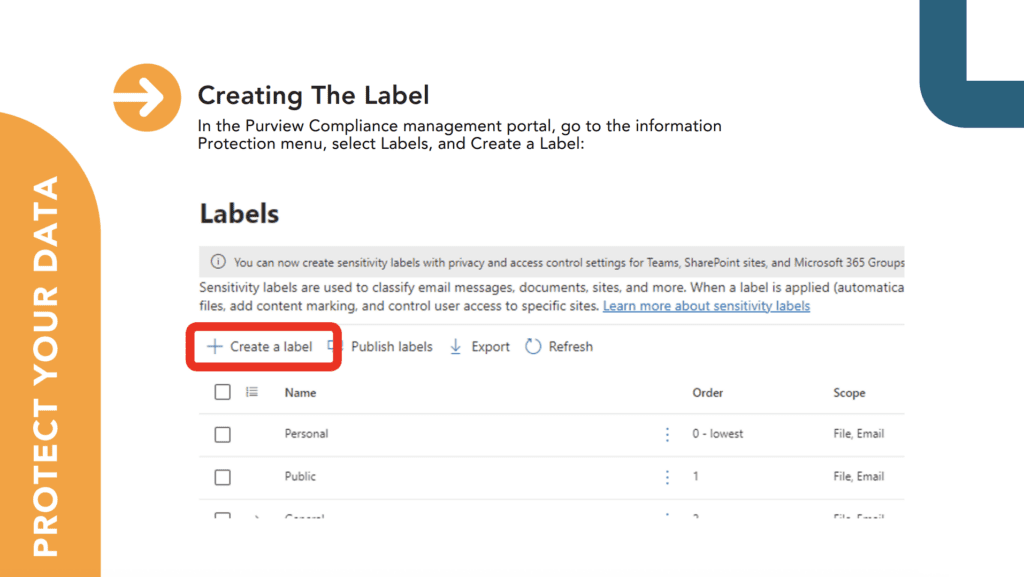Viewport: 1024px width, 577px height.
Task: Open Learn more about sensitivity labels link
Action: (x=706, y=305)
